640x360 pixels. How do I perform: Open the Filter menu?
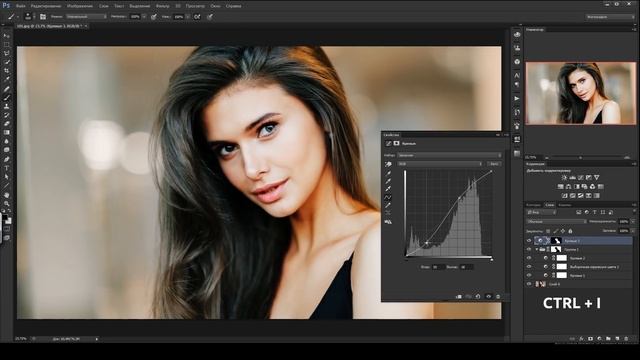162,6
